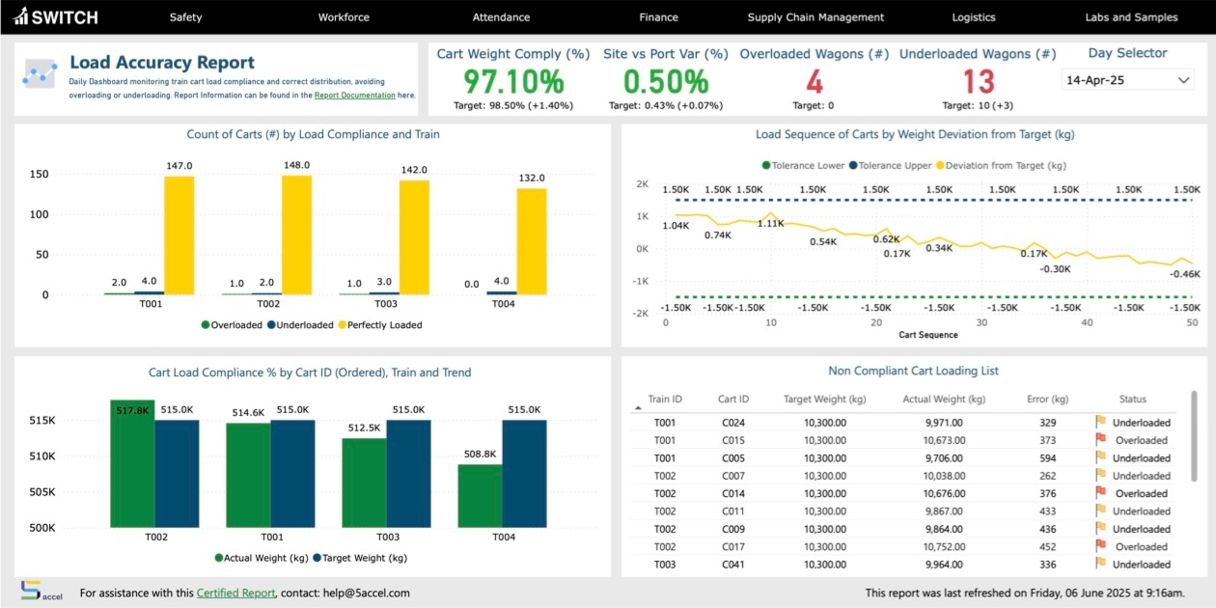
Task: Click the Tolerance Upper legend entry
Action: 890,165
